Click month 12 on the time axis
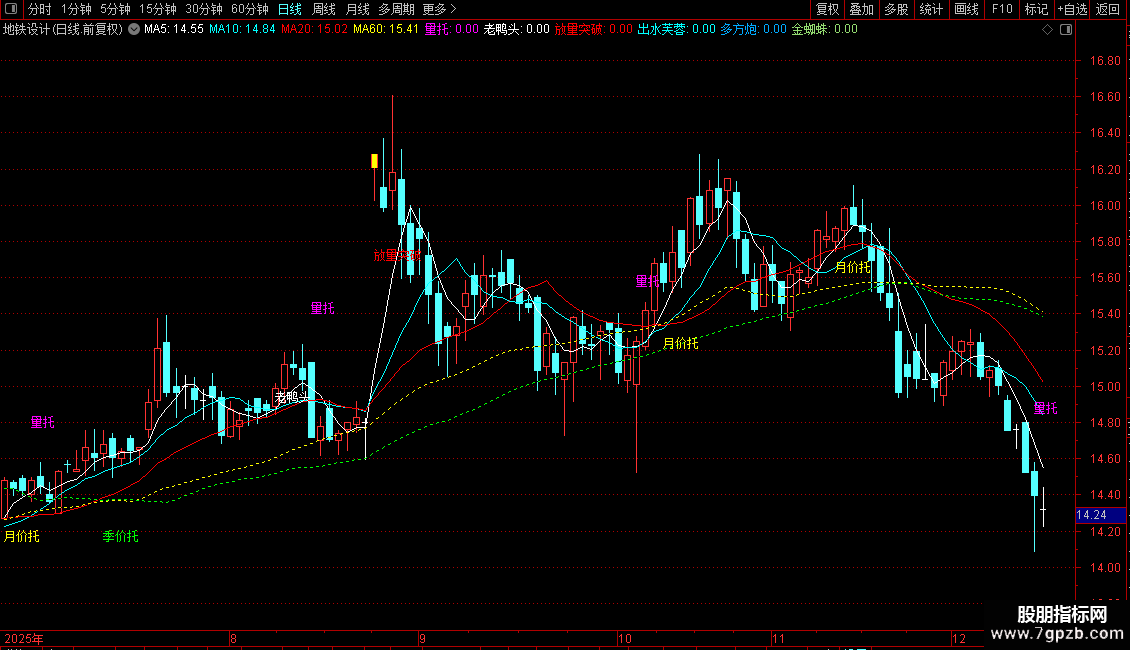 (958, 638)
